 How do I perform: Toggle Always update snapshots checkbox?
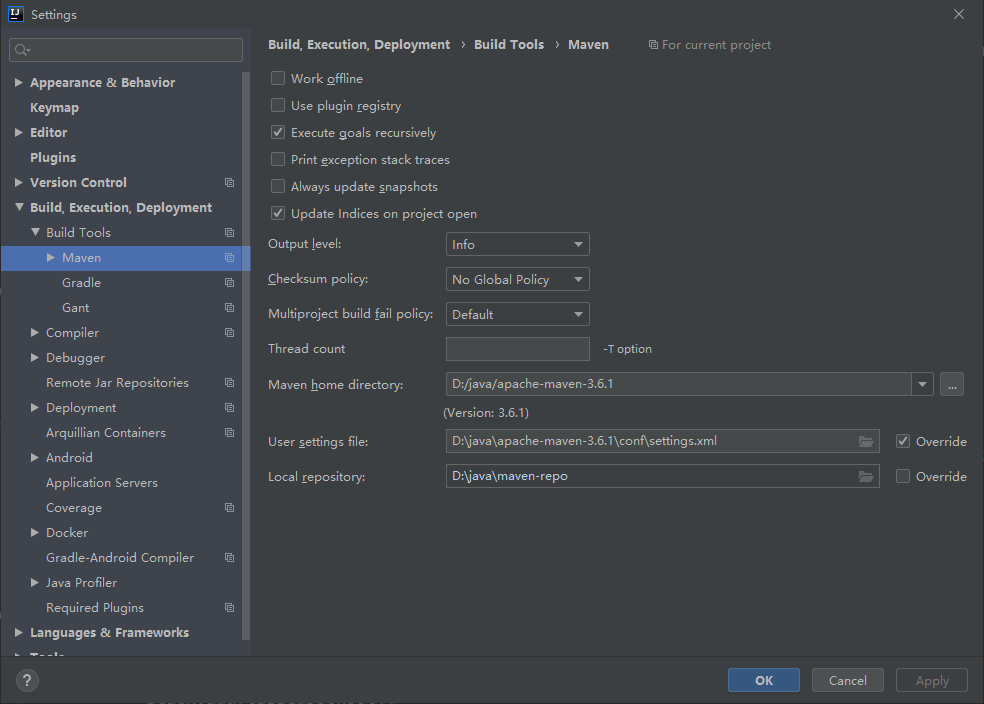pos(278,187)
